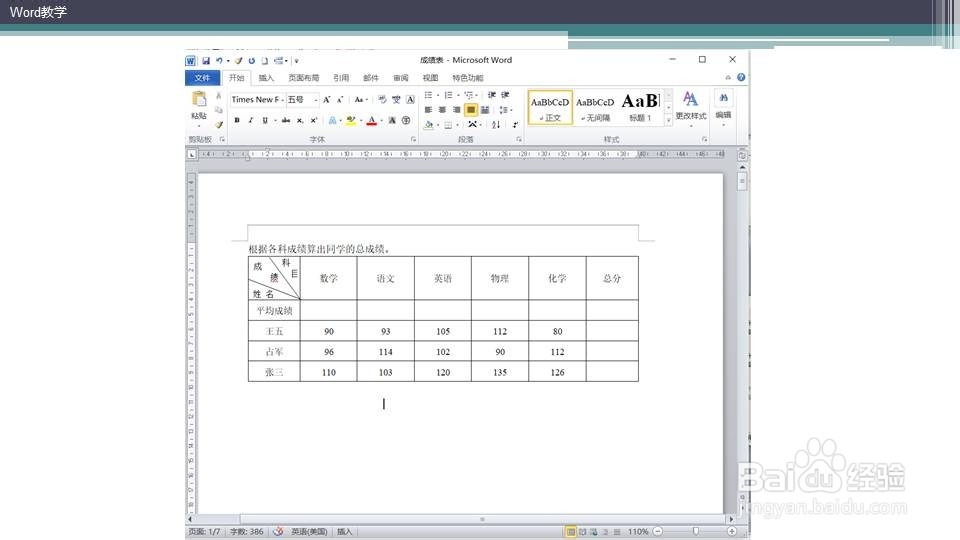Shrink font size button

click(x=340, y=99)
